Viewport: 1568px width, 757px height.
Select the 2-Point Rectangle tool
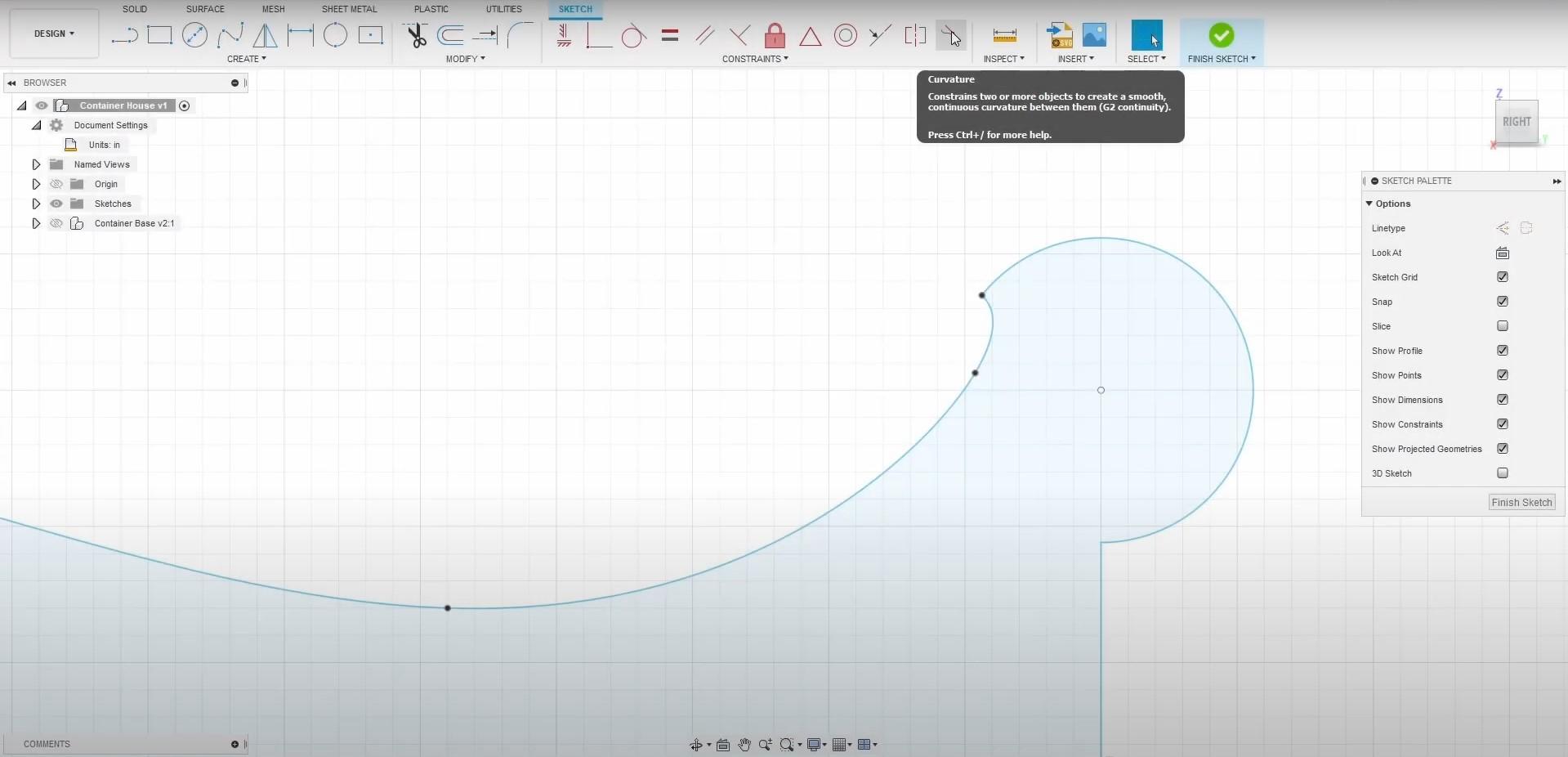coord(159,35)
